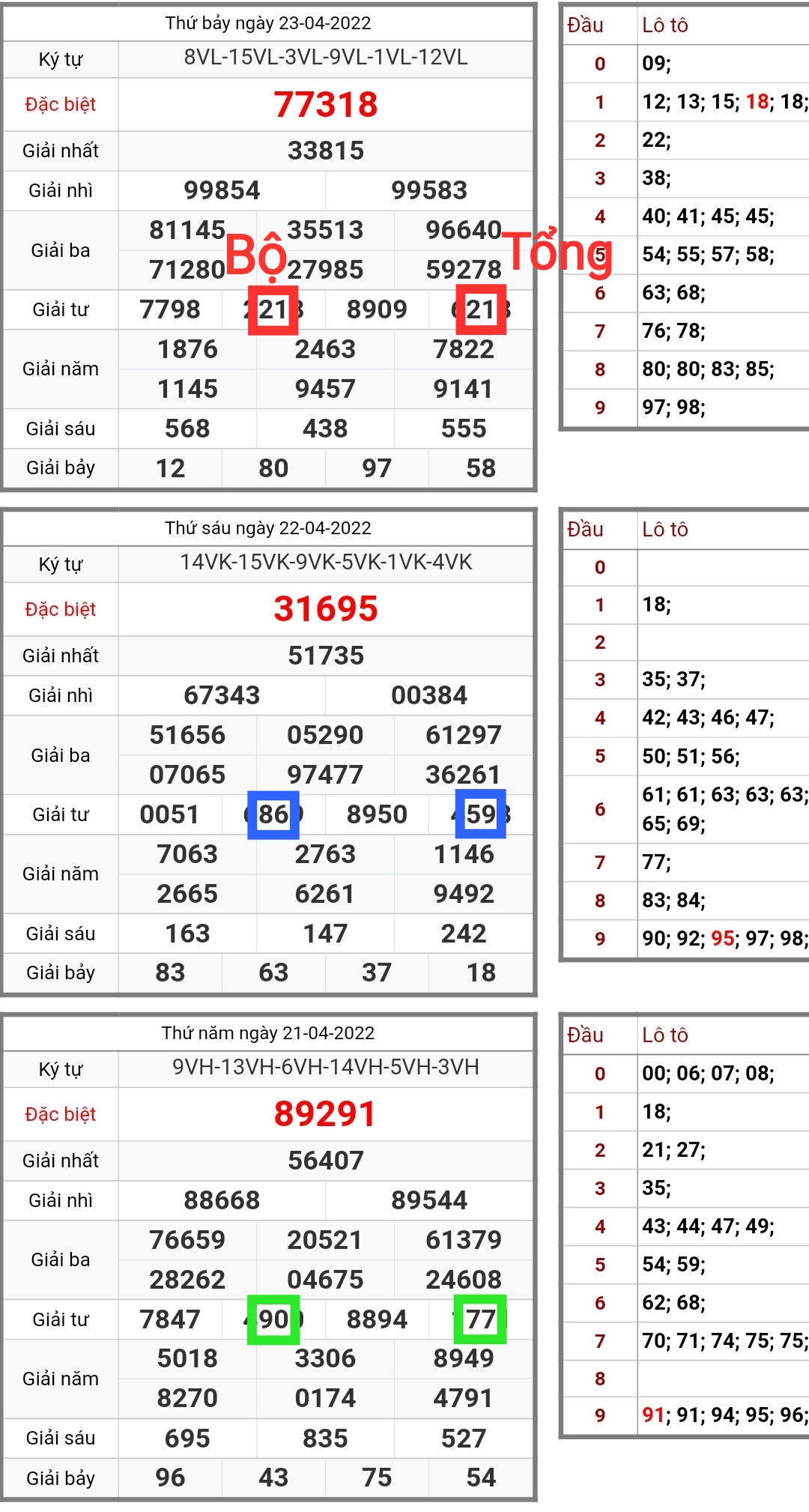Click third prize number 24608
809x1512 pixels.
464,1280
